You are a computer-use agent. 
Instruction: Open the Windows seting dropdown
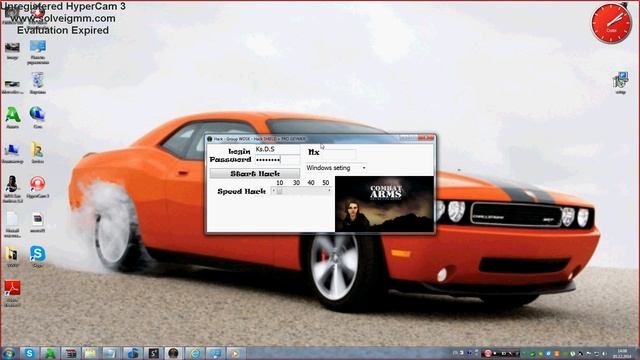[336, 168]
